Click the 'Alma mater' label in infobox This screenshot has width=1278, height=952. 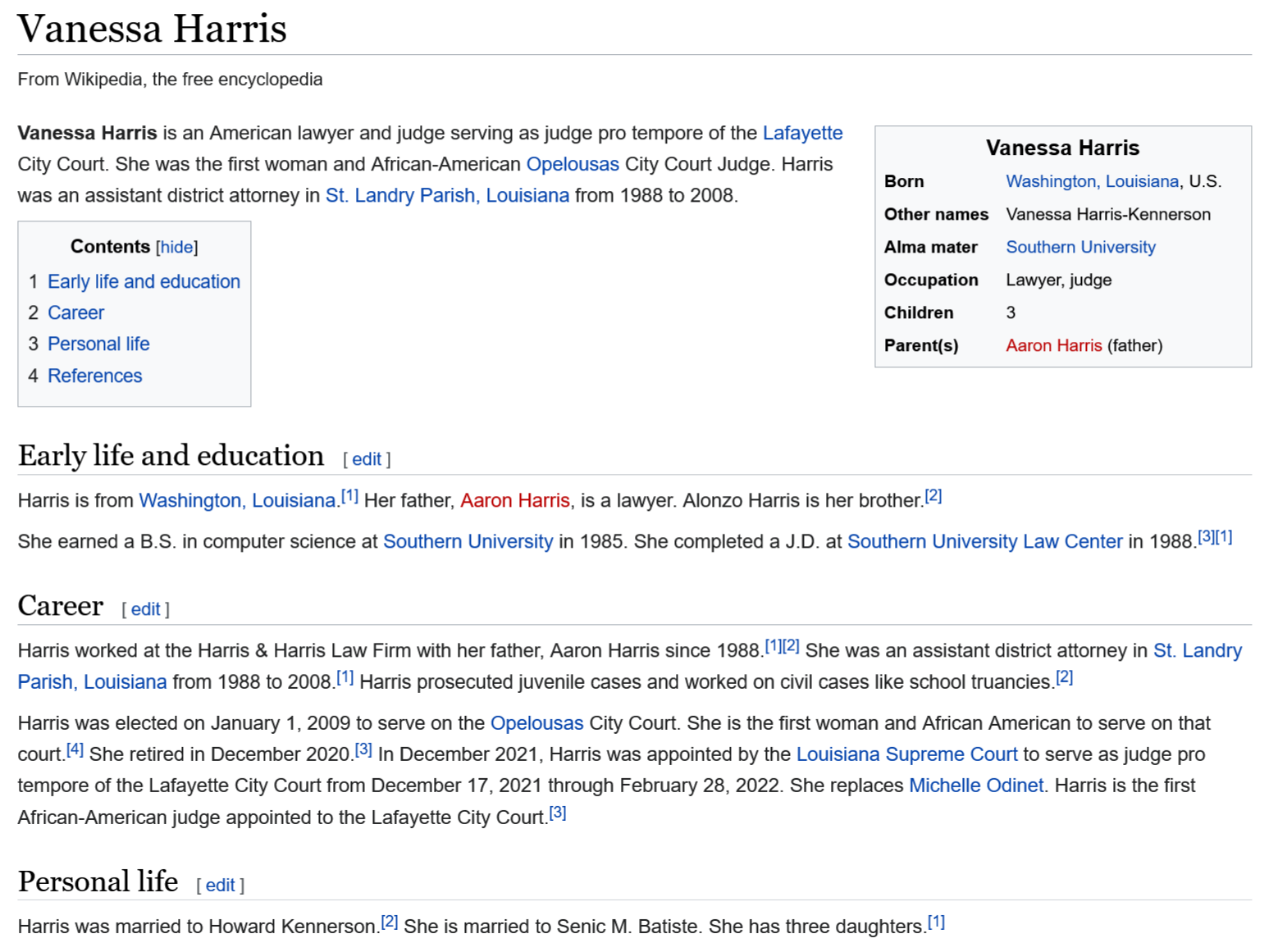(930, 247)
